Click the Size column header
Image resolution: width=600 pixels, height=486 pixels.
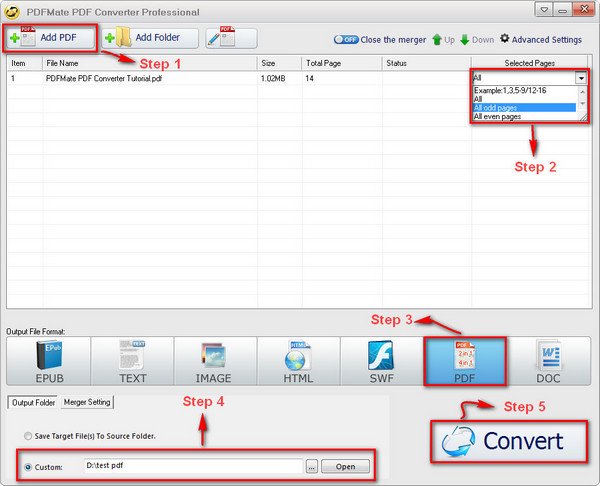click(280, 63)
